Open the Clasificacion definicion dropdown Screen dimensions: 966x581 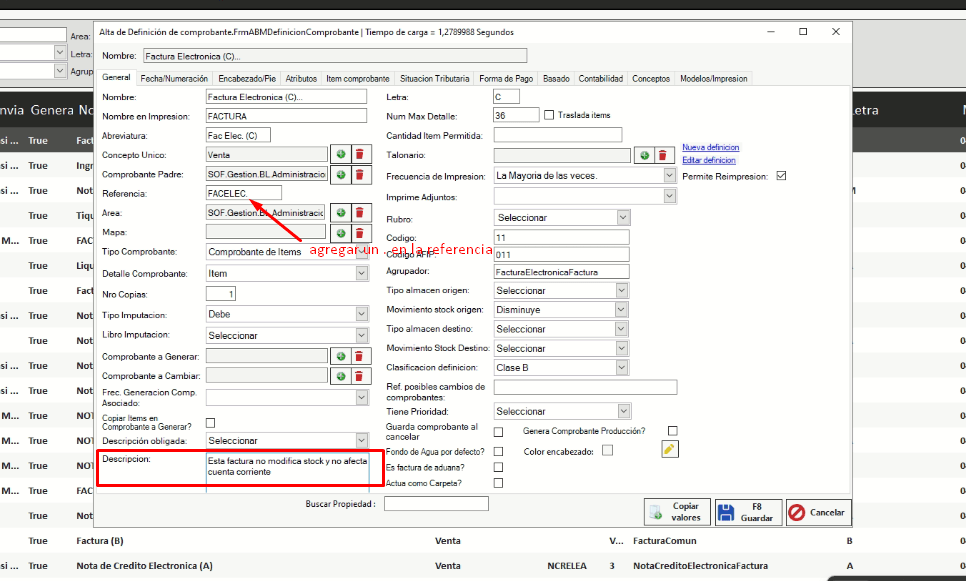click(x=622, y=367)
